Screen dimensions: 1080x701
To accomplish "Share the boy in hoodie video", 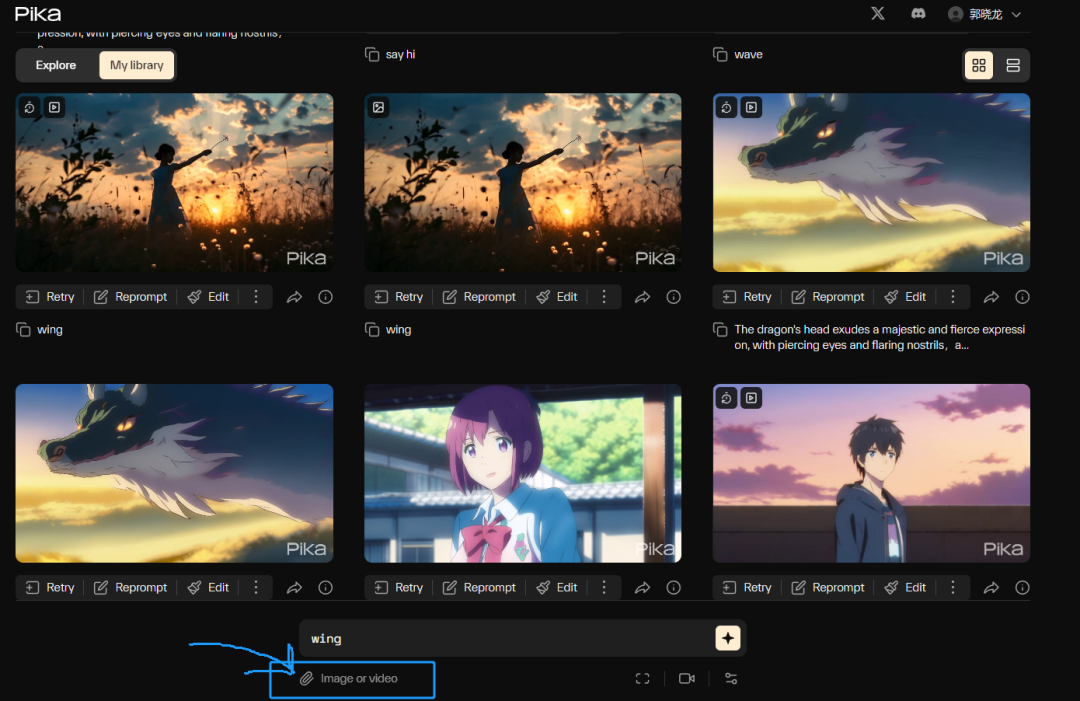I will coord(991,587).
